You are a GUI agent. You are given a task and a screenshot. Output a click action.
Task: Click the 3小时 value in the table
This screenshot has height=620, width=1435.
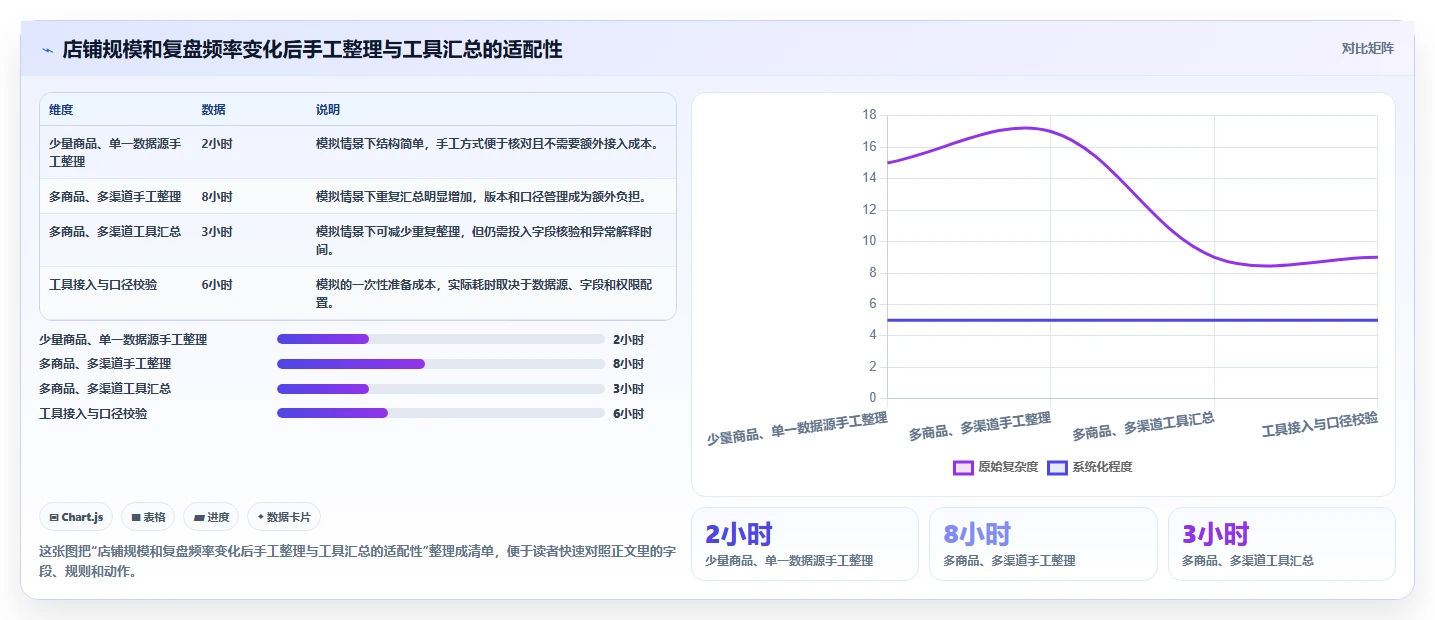point(217,231)
